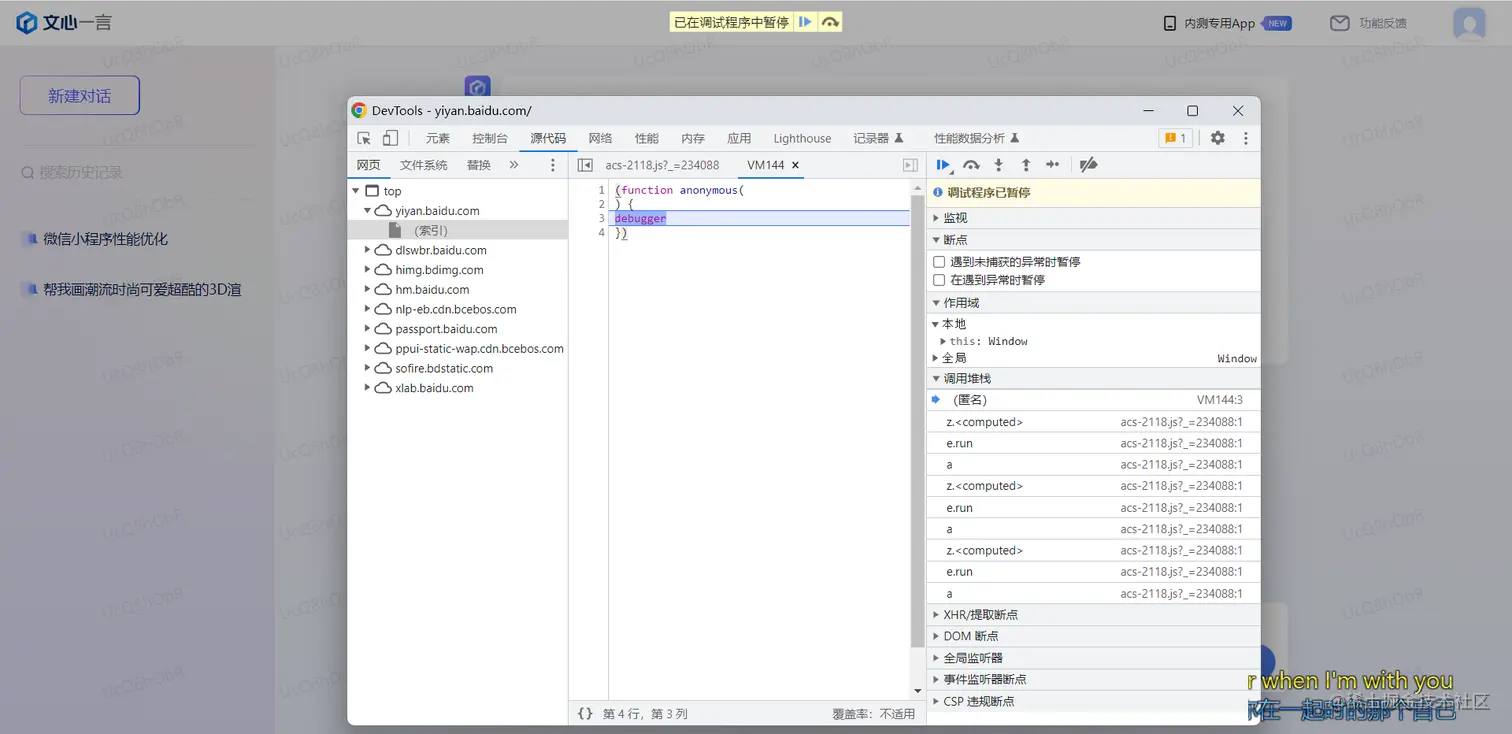Hide the debugger sidebar pane
Viewport: 1512px width, 734px height.
click(x=910, y=165)
